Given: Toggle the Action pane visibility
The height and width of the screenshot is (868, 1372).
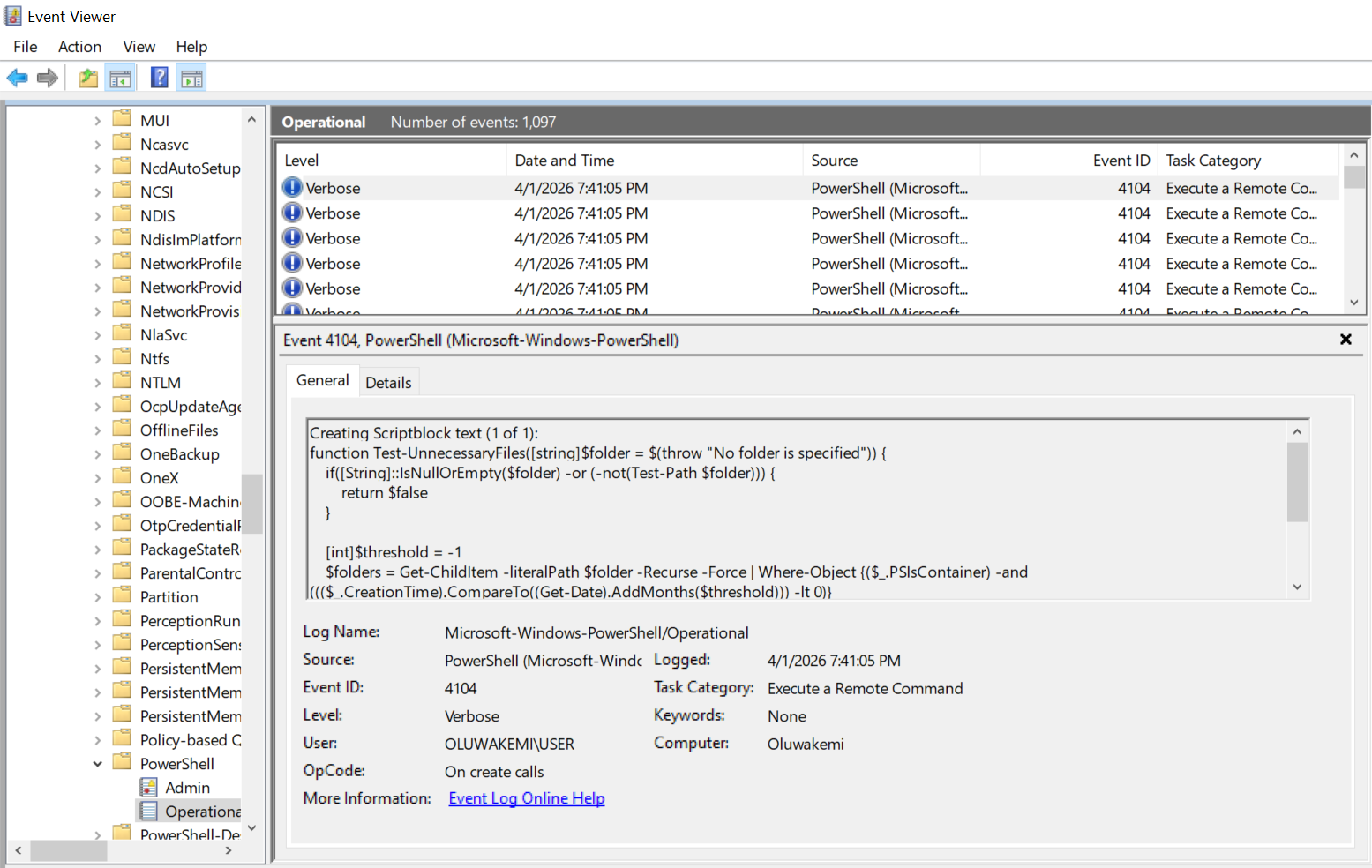Looking at the screenshot, I should (x=191, y=78).
